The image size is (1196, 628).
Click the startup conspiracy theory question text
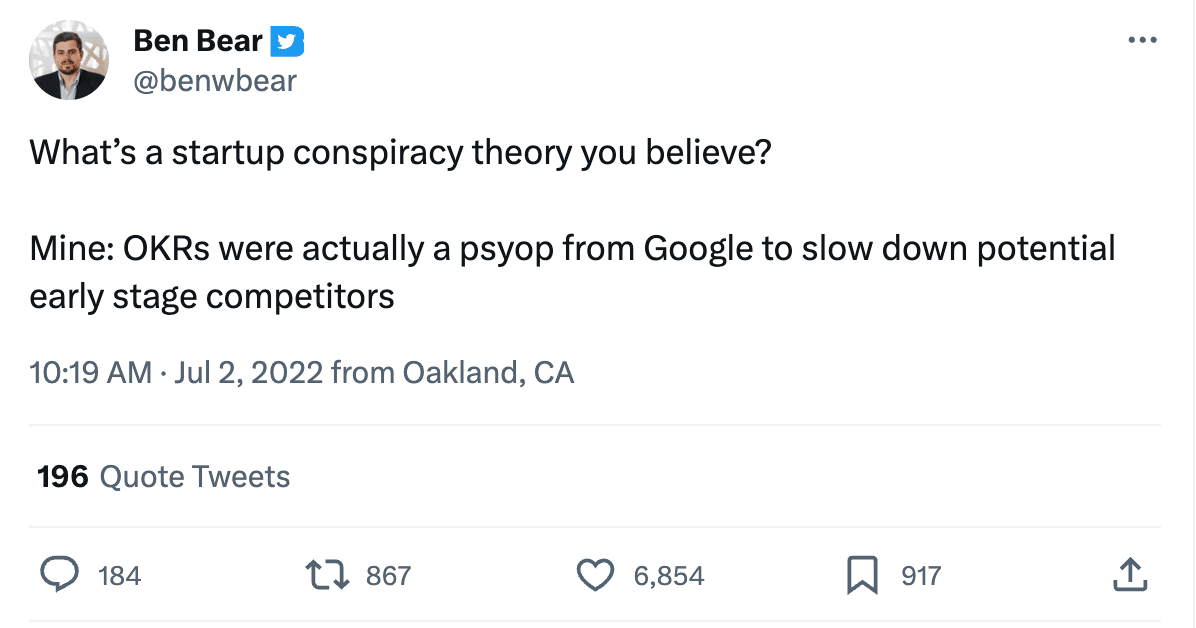(x=400, y=153)
